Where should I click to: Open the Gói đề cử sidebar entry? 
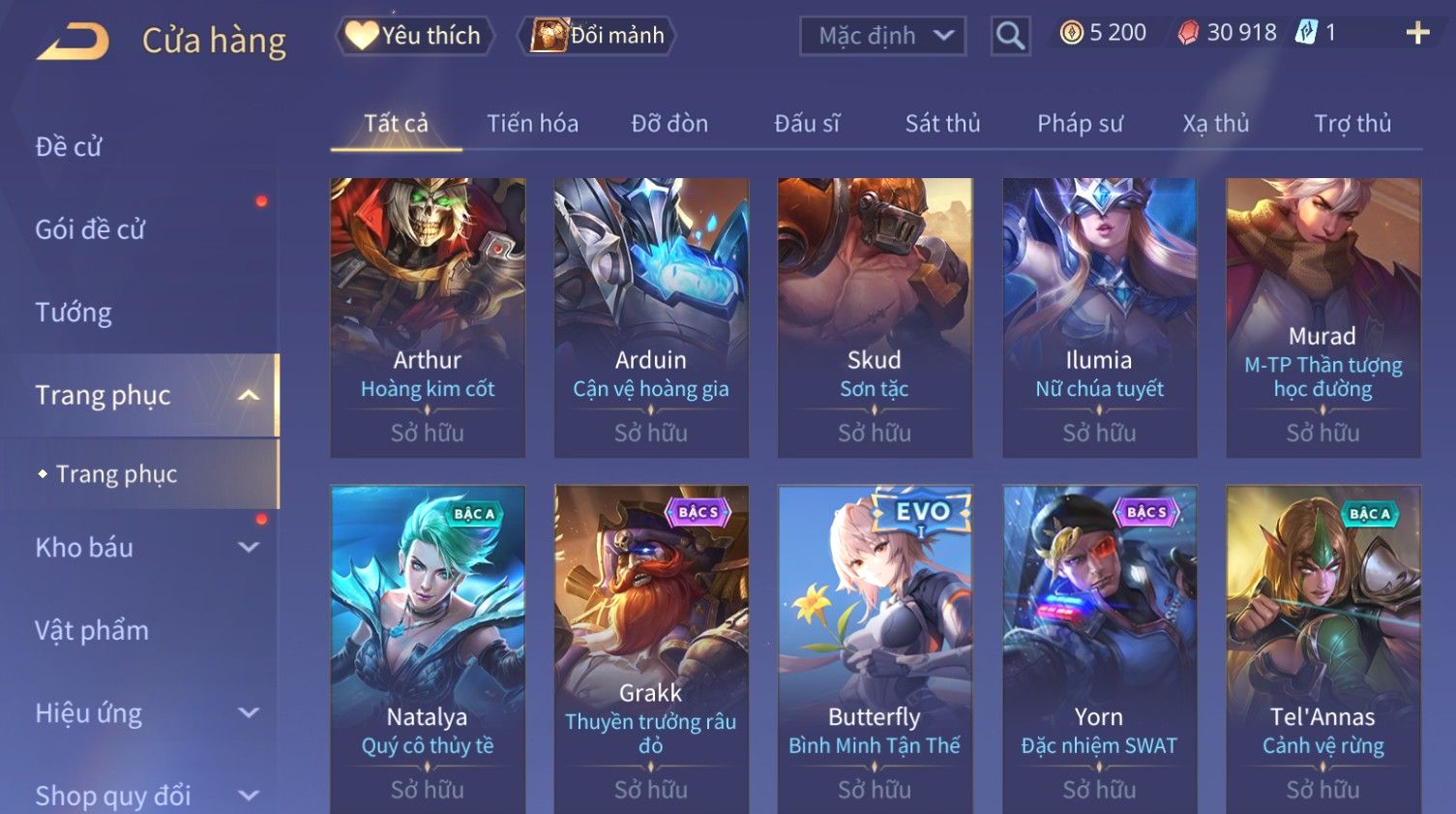(x=90, y=229)
